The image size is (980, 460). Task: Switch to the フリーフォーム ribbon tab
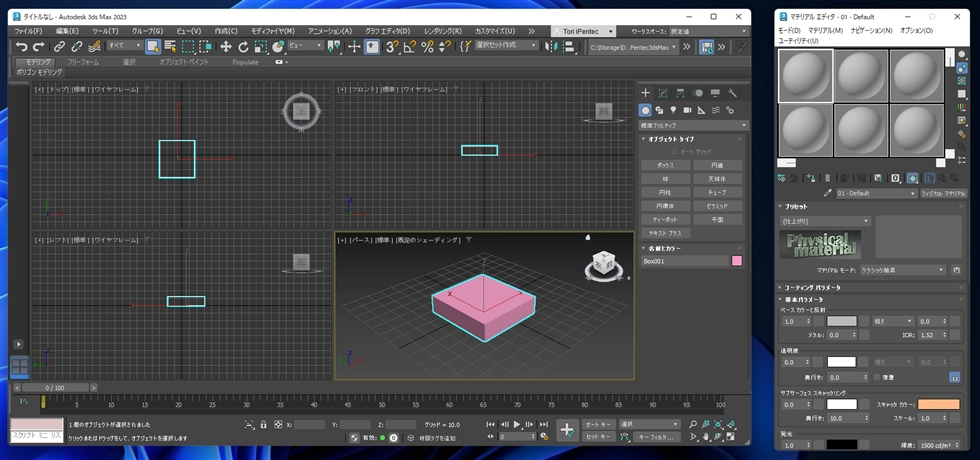click(83, 62)
